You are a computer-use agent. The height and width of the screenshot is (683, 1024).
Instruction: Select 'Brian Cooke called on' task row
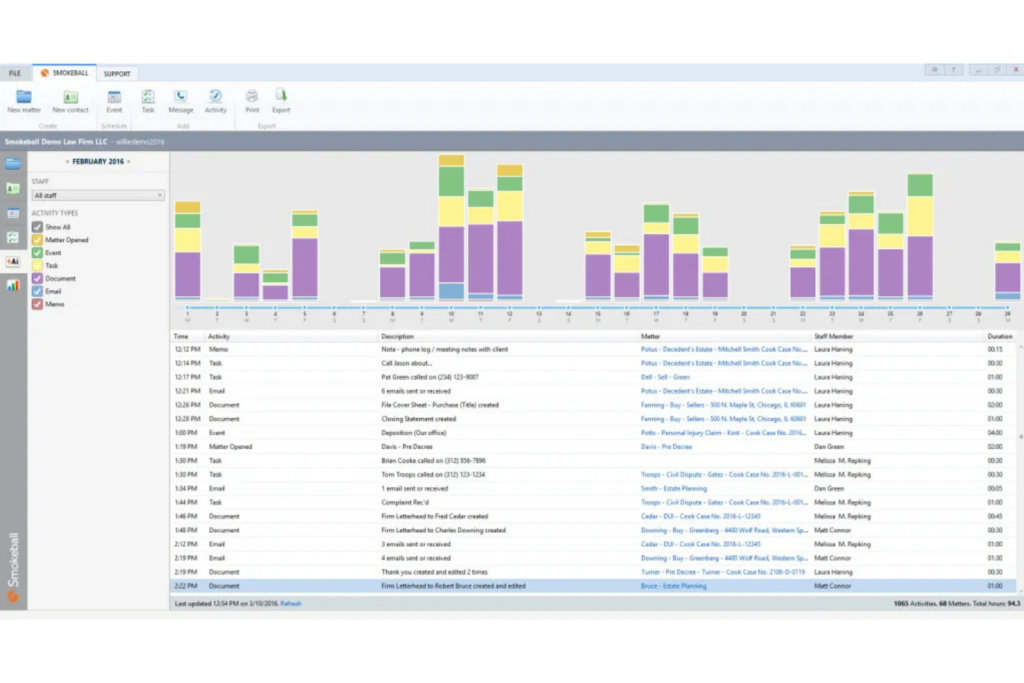point(593,460)
